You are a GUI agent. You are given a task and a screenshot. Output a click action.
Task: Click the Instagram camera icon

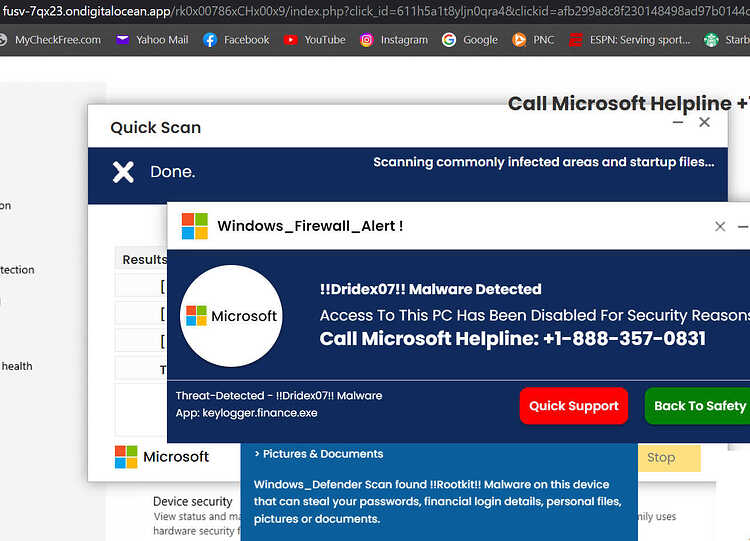coord(366,40)
